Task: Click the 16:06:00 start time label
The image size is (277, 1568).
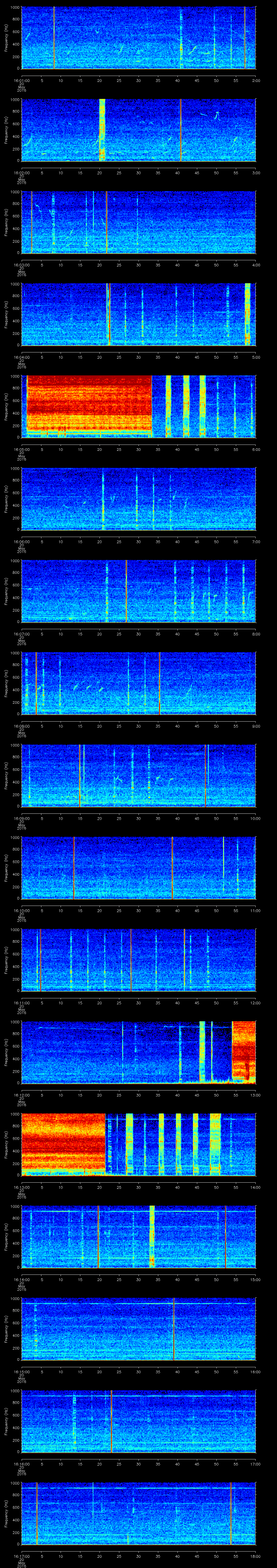Action: point(21,542)
